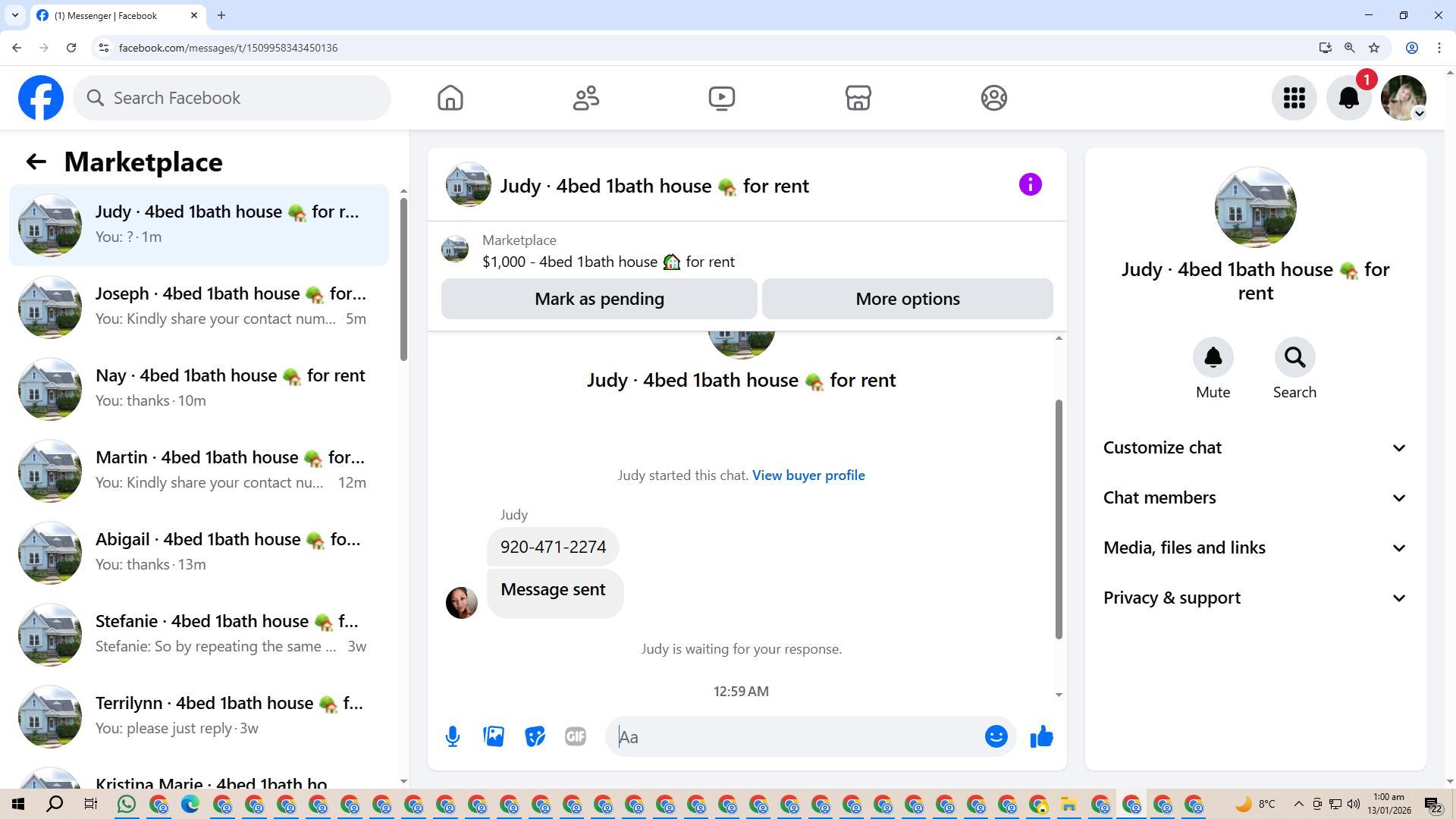This screenshot has height=819, width=1456.
Task: Open the Facebook menu grid icon
Action: pyautogui.click(x=1294, y=98)
